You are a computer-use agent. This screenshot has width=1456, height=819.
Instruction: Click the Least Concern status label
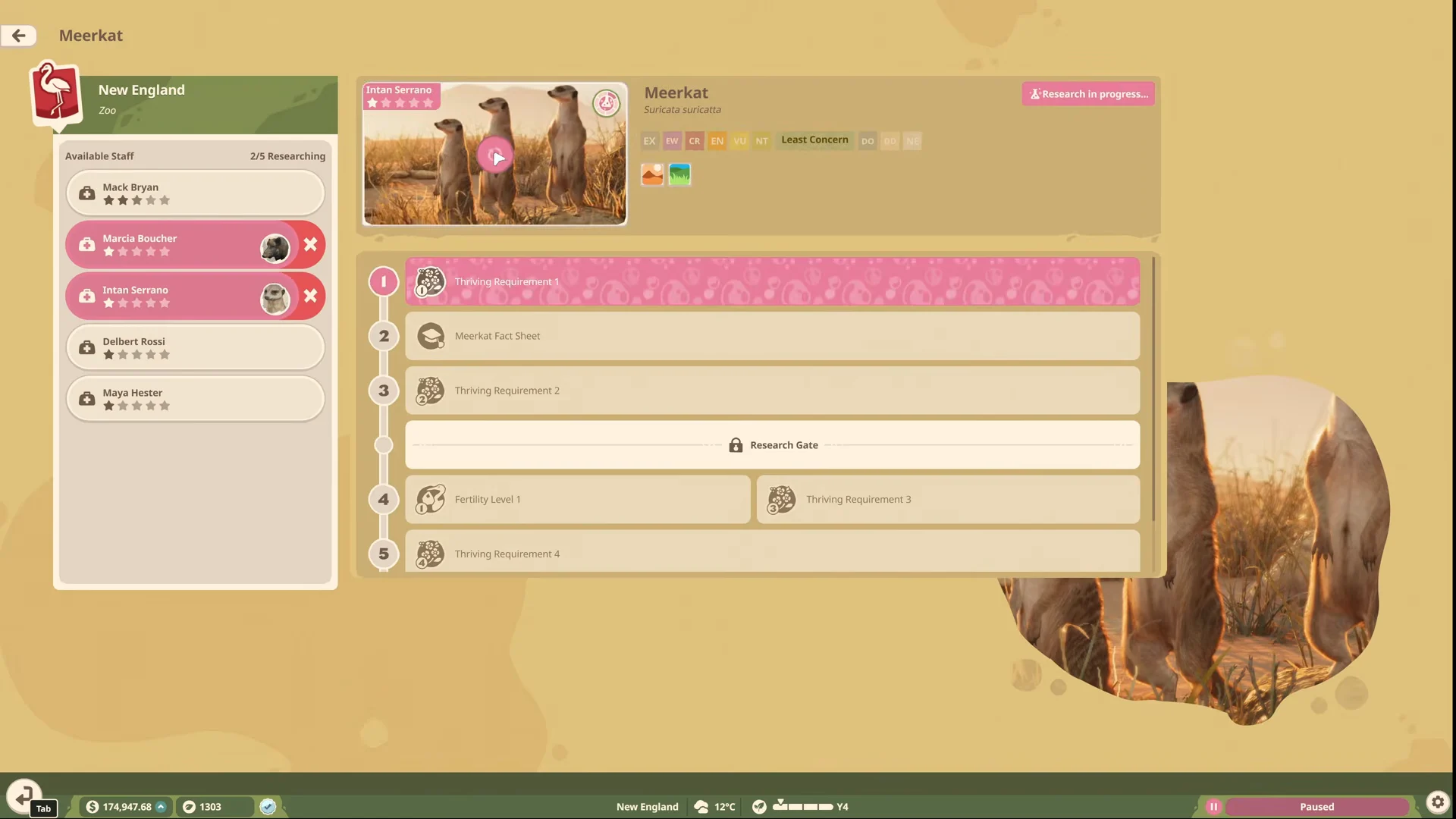tap(814, 140)
